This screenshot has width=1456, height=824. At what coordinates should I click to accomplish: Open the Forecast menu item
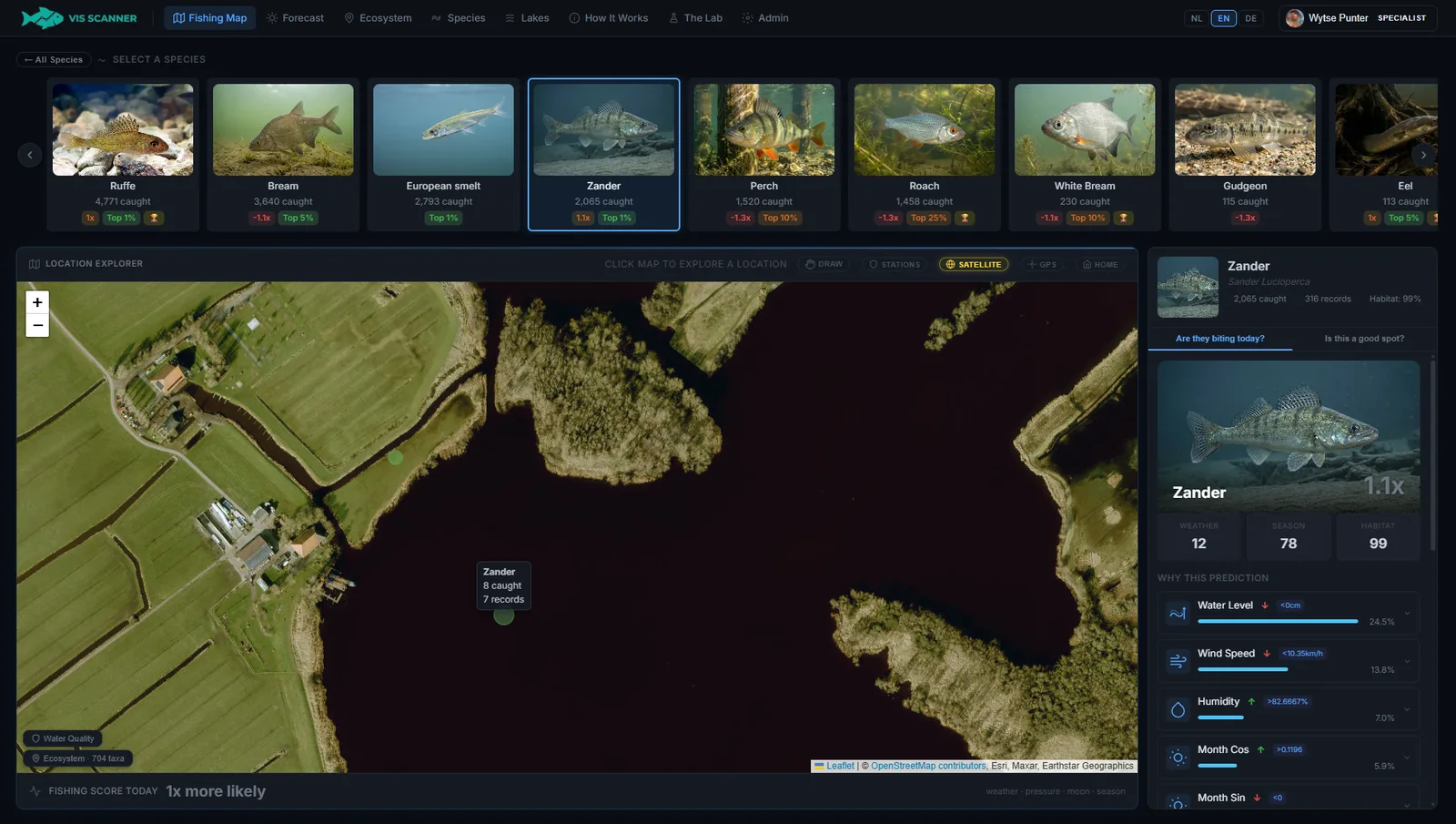coord(295,18)
